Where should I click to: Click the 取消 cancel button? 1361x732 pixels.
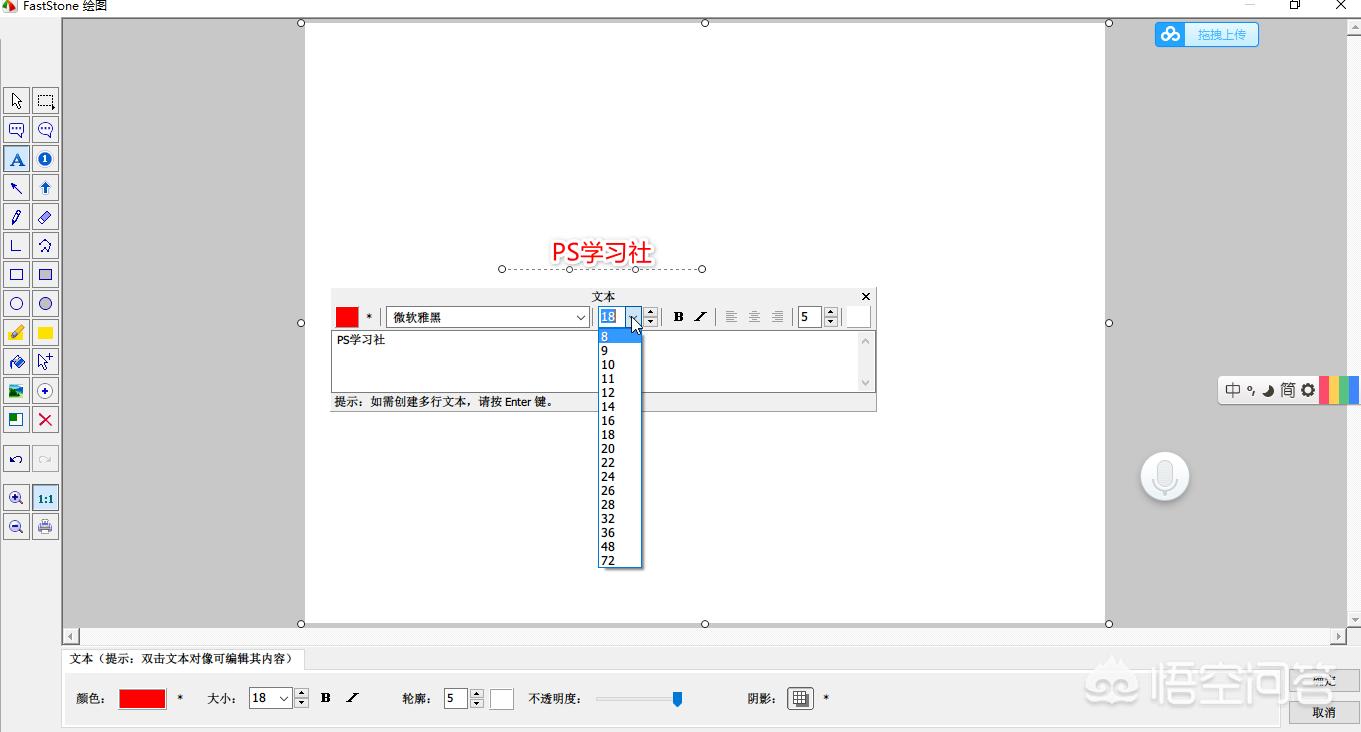[x=1323, y=712]
